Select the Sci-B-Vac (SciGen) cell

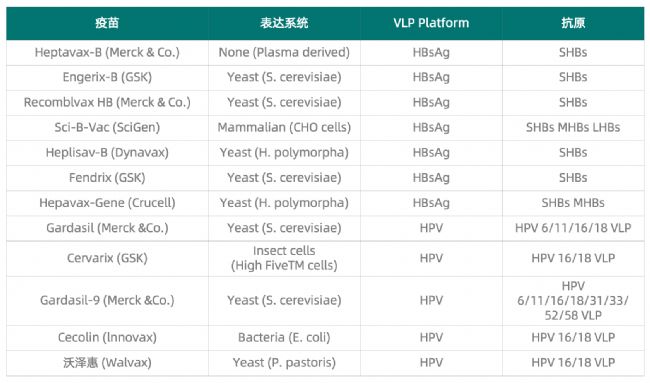coord(107,128)
